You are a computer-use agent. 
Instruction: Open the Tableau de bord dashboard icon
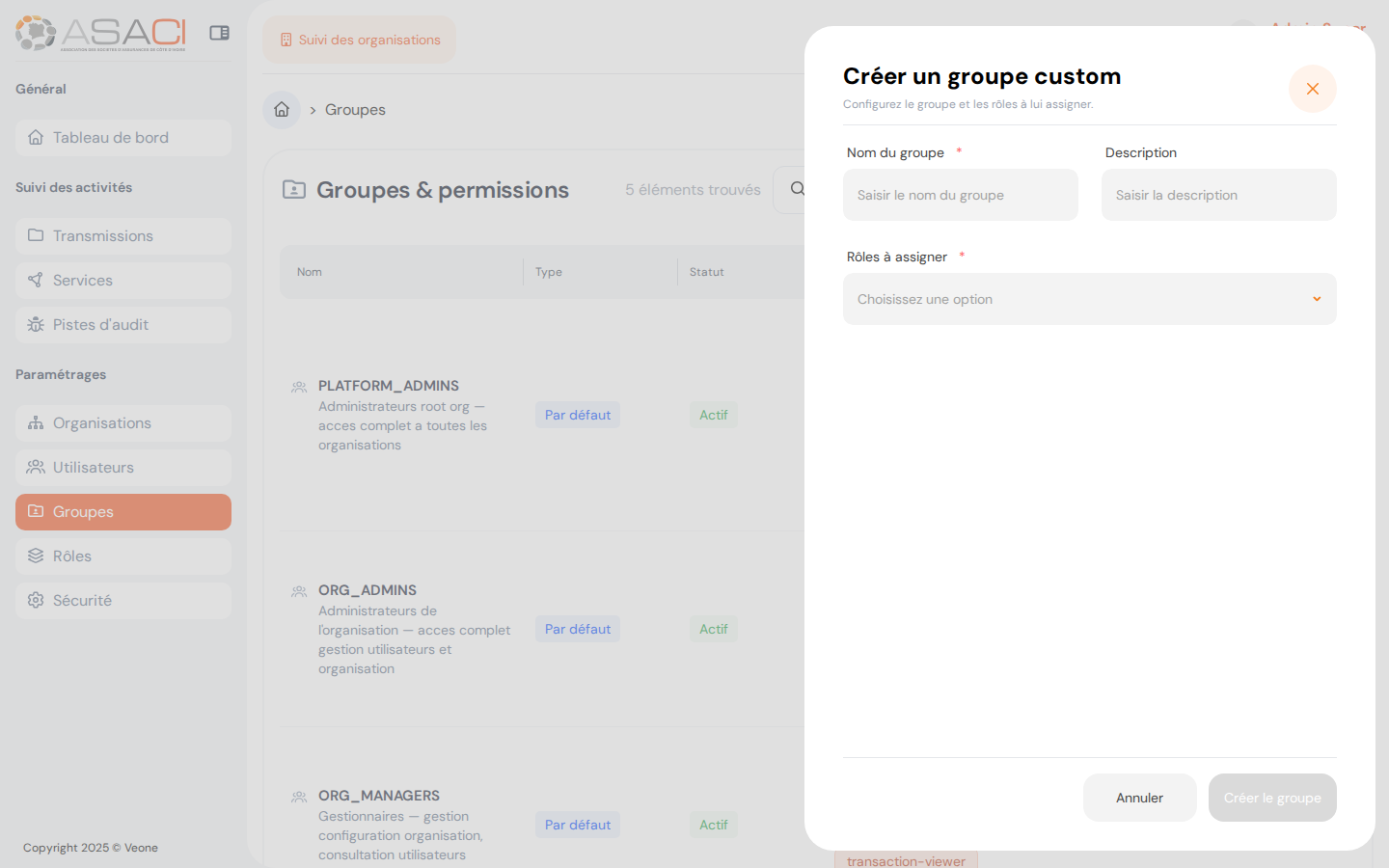click(x=35, y=137)
